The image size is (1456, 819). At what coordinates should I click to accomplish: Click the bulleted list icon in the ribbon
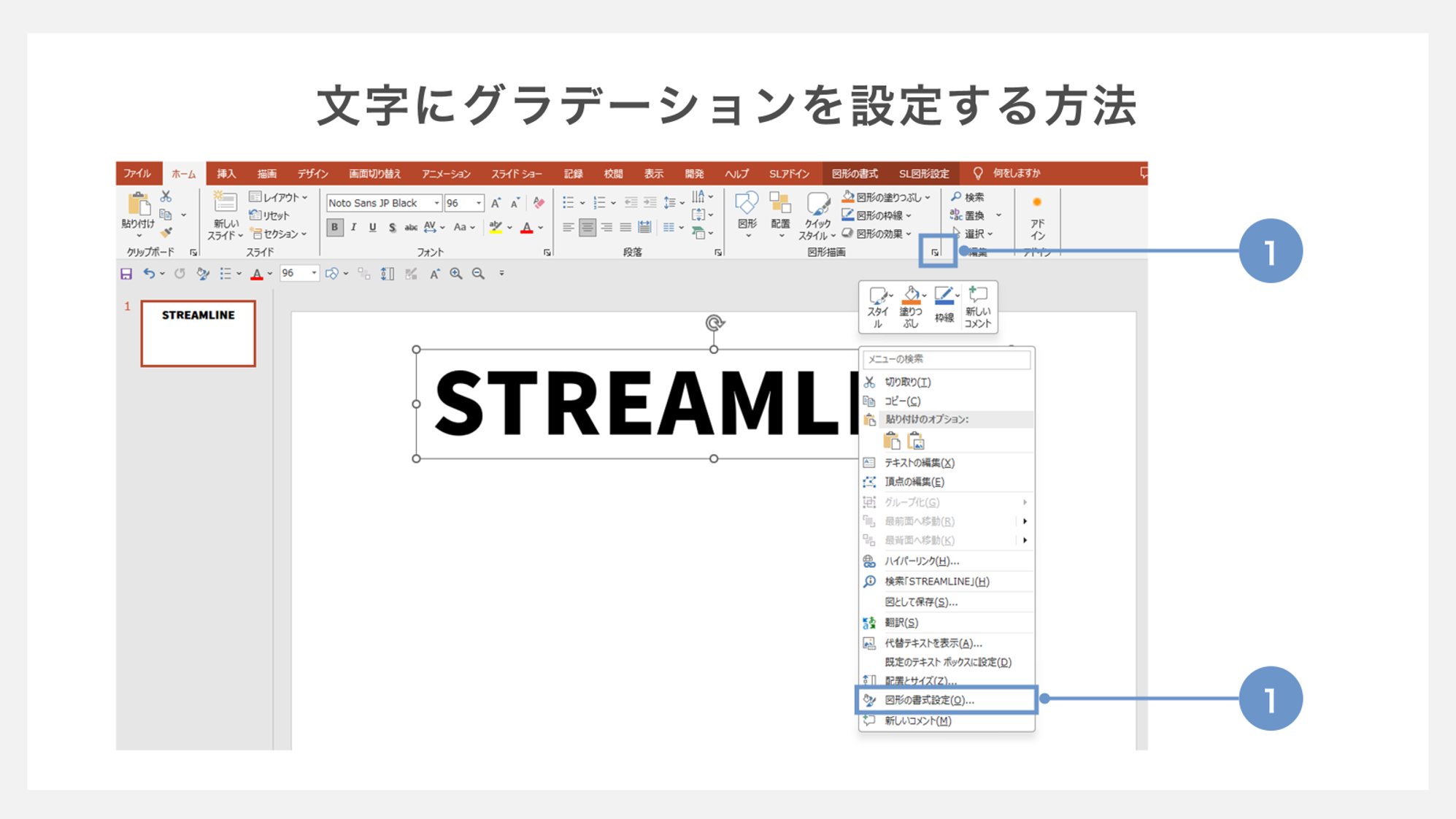(x=569, y=203)
